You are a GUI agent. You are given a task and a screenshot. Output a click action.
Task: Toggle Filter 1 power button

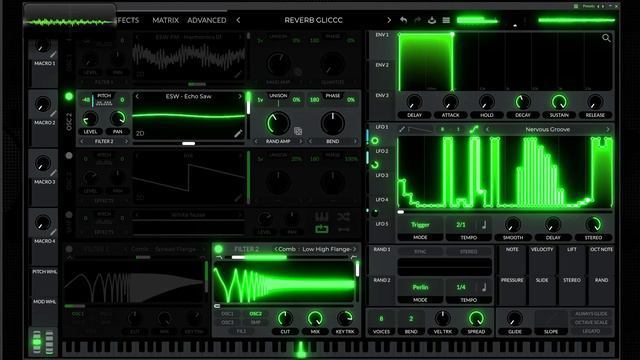pyautogui.click(x=69, y=249)
